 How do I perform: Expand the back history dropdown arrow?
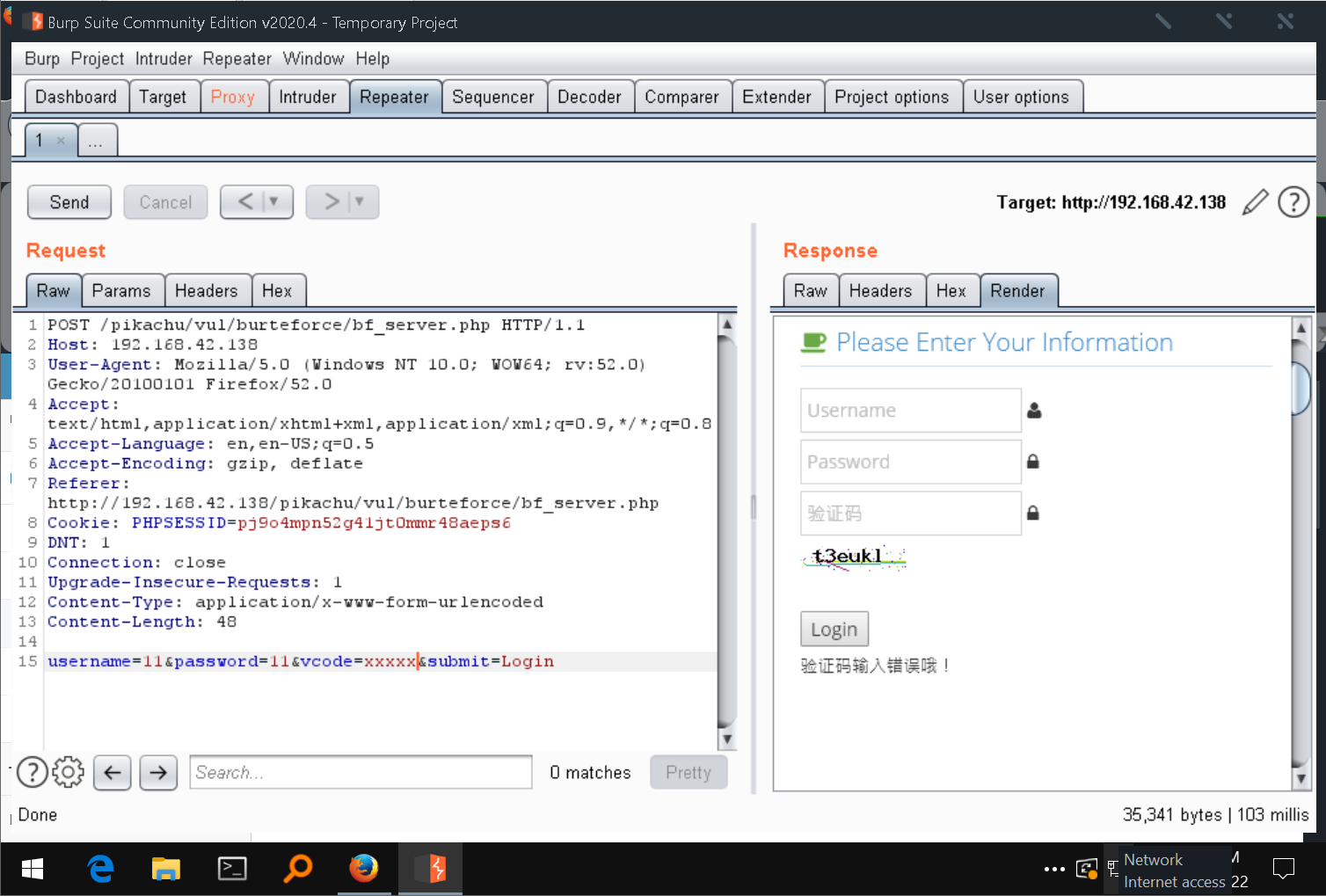point(273,201)
